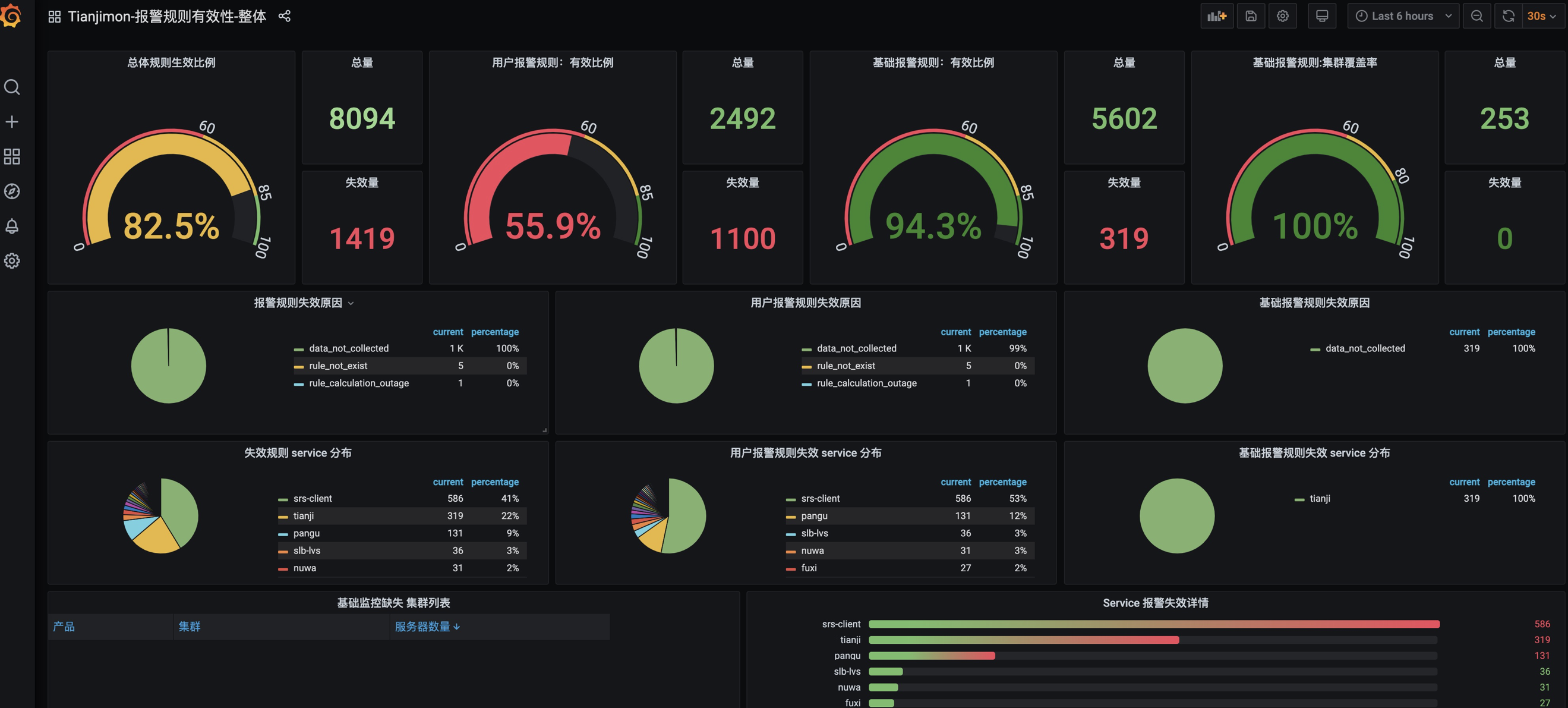This screenshot has height=708, width=1568.
Task: Enable TV view mode with the monitor icon
Action: (x=1321, y=16)
